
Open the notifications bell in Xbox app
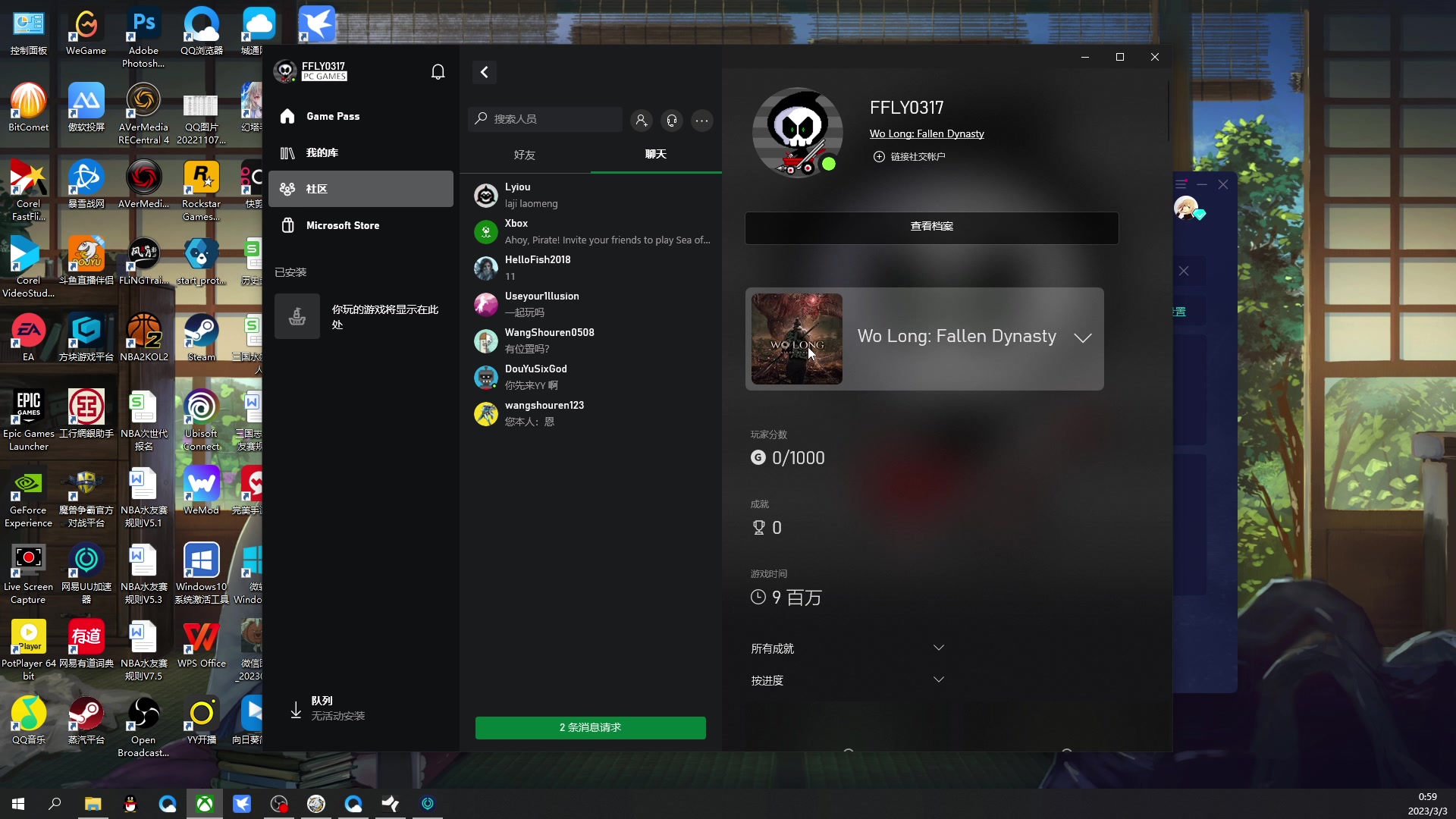[438, 72]
